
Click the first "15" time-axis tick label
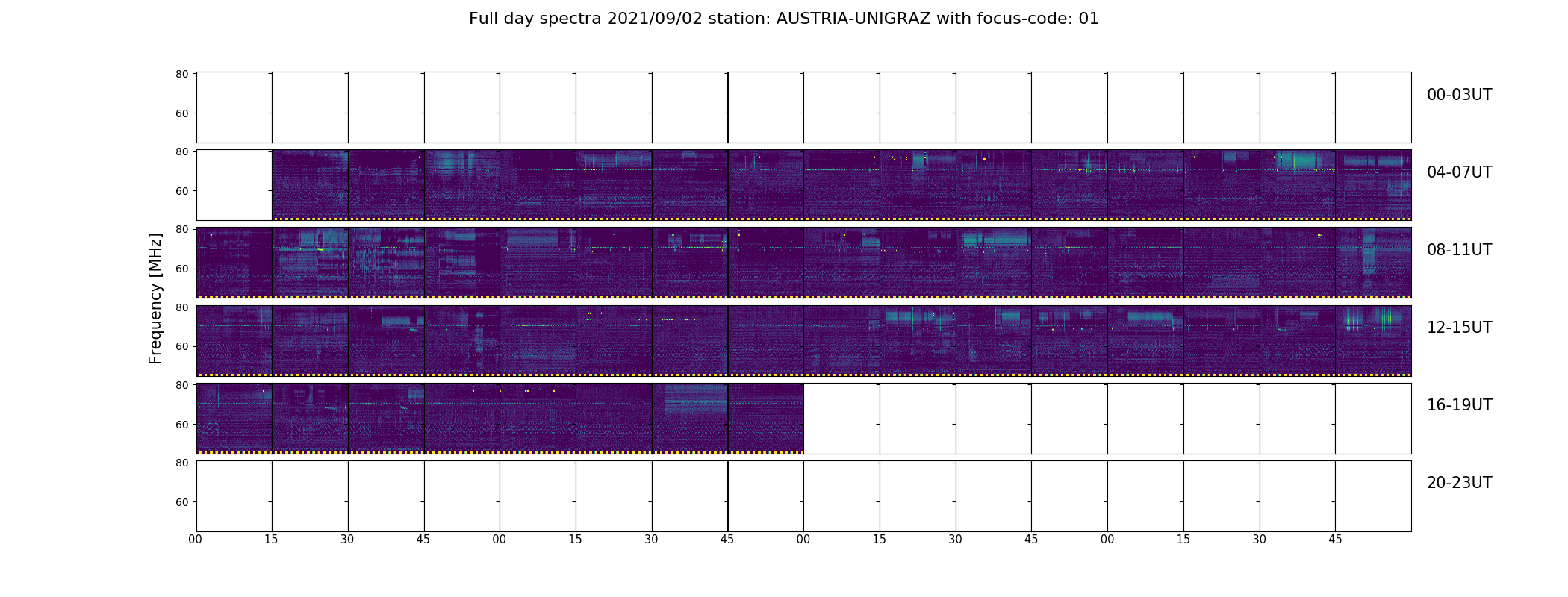[x=271, y=540]
